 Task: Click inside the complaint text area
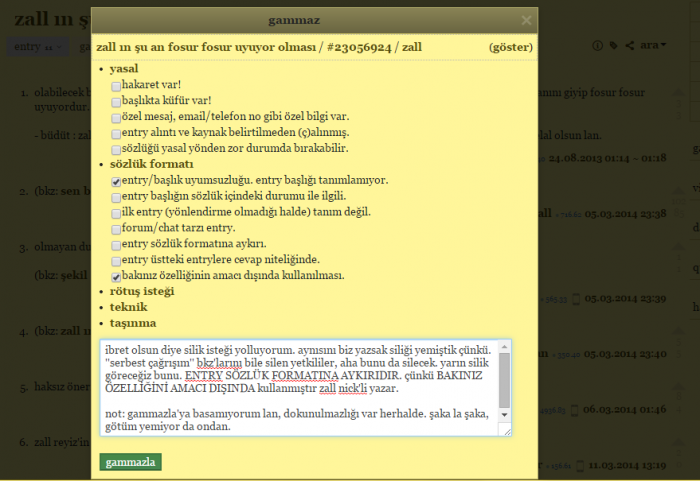click(300, 388)
